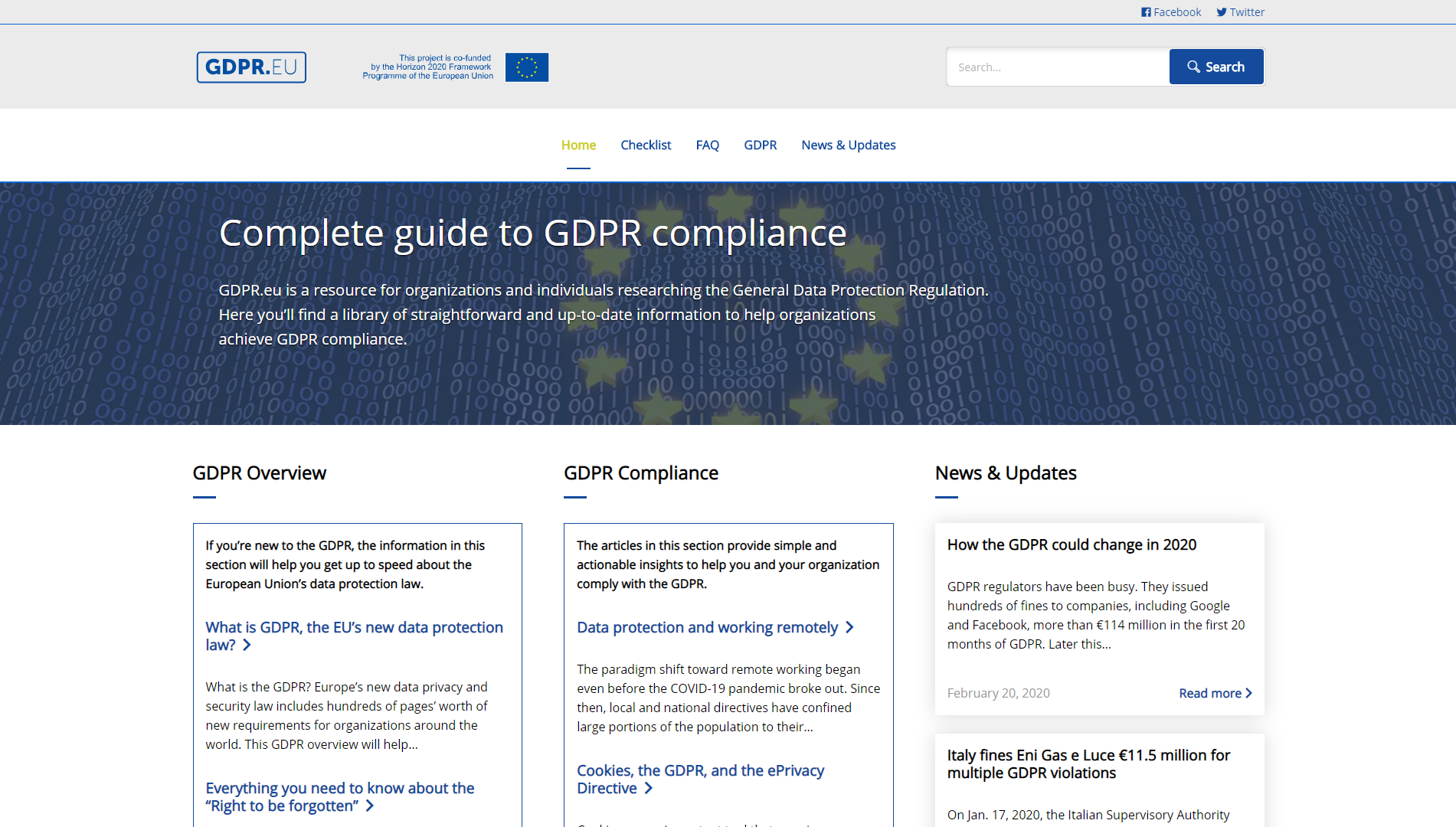Click the Twitter bird icon in top bar
This screenshot has height=827, width=1456.
(x=1222, y=12)
